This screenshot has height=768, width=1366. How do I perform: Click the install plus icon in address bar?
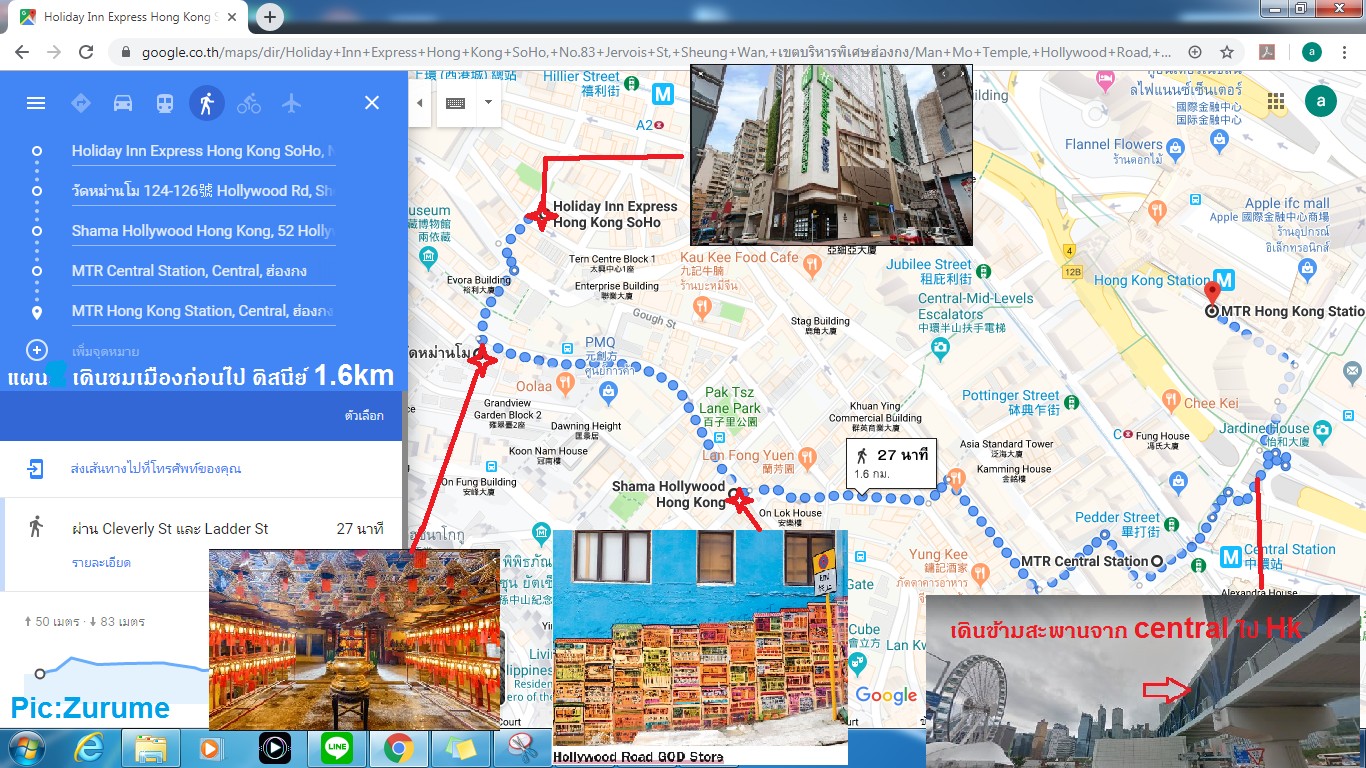pyautogui.click(x=1195, y=52)
